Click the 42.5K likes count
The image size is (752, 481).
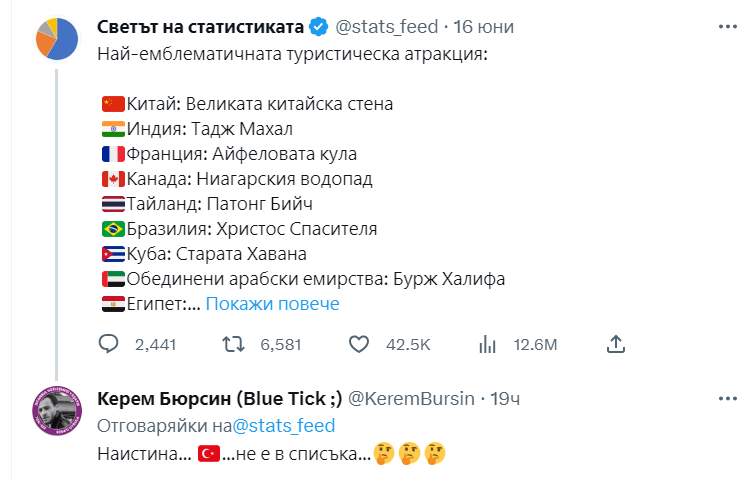pos(407,345)
